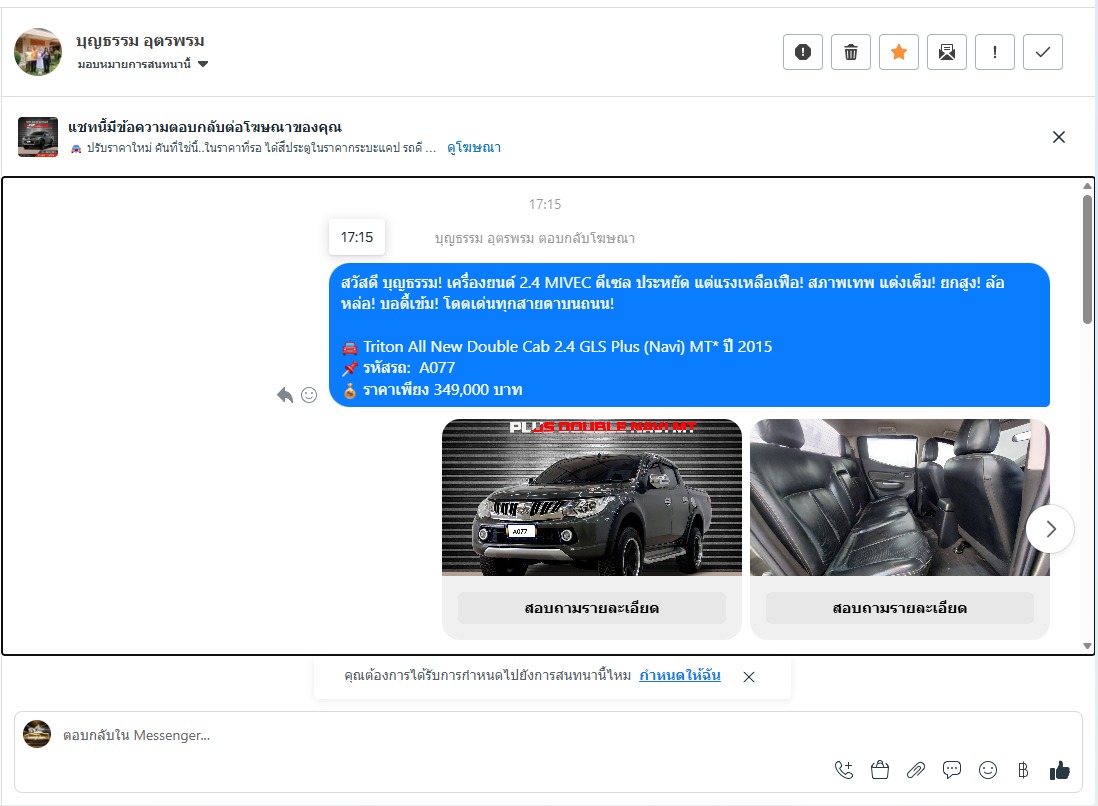
Task: Start a call with phone icon
Action: (844, 770)
